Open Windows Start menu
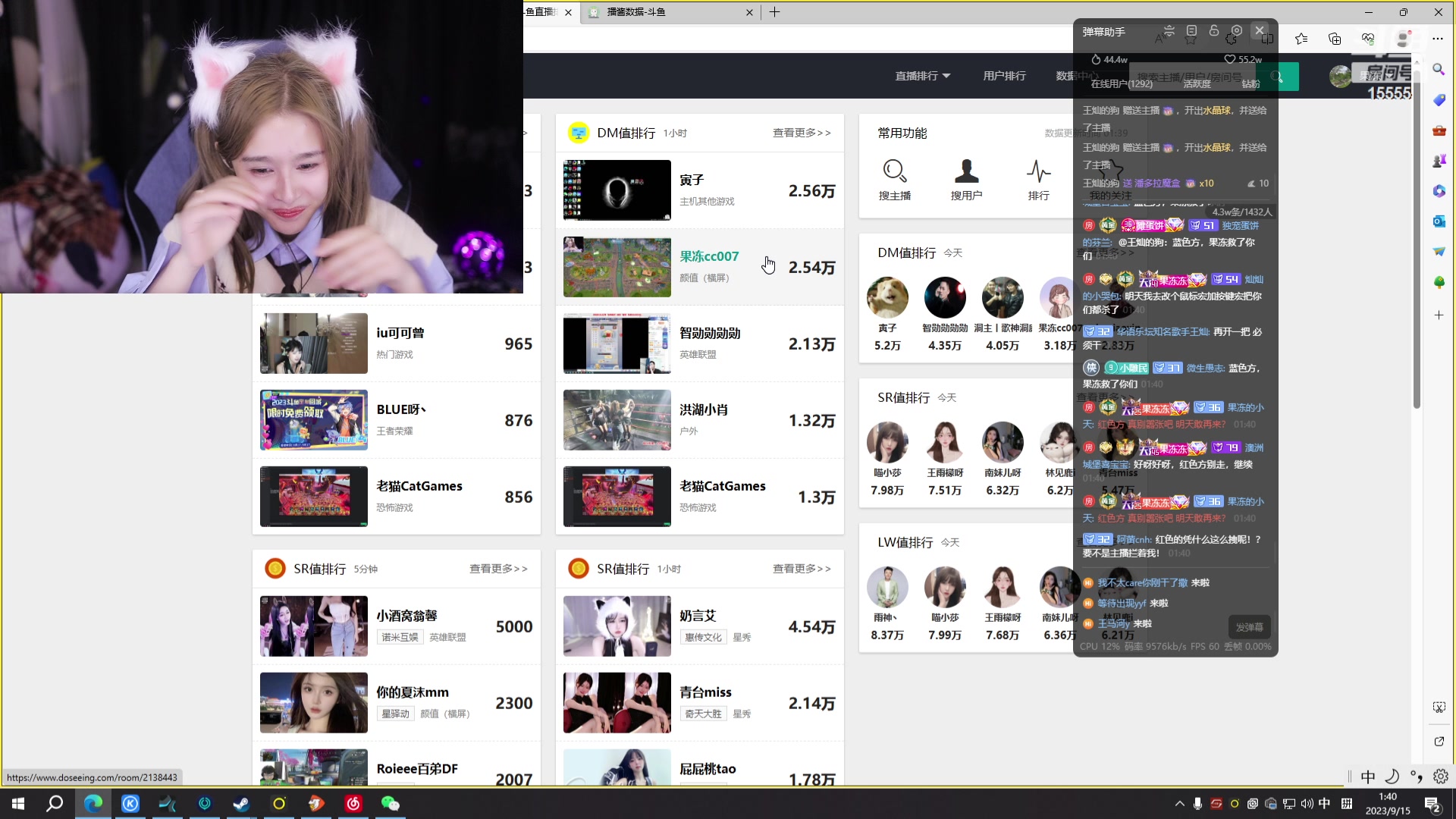 click(18, 803)
